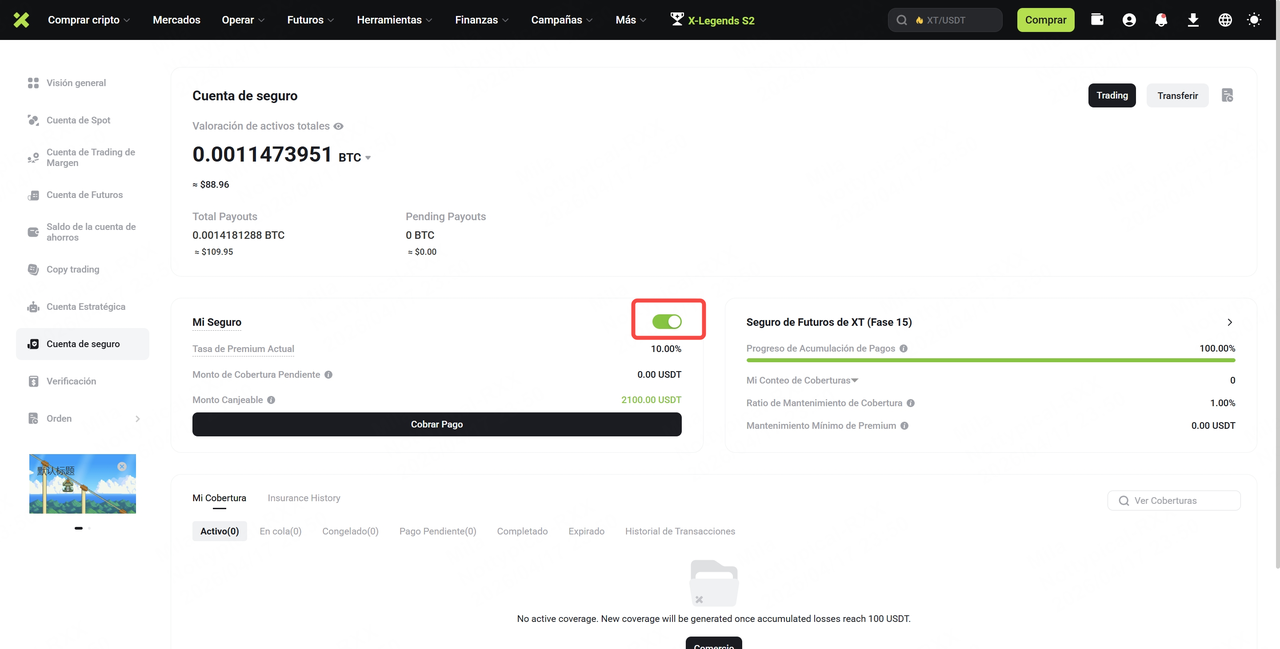Toggle the Mi Seguro switch

click(667, 321)
